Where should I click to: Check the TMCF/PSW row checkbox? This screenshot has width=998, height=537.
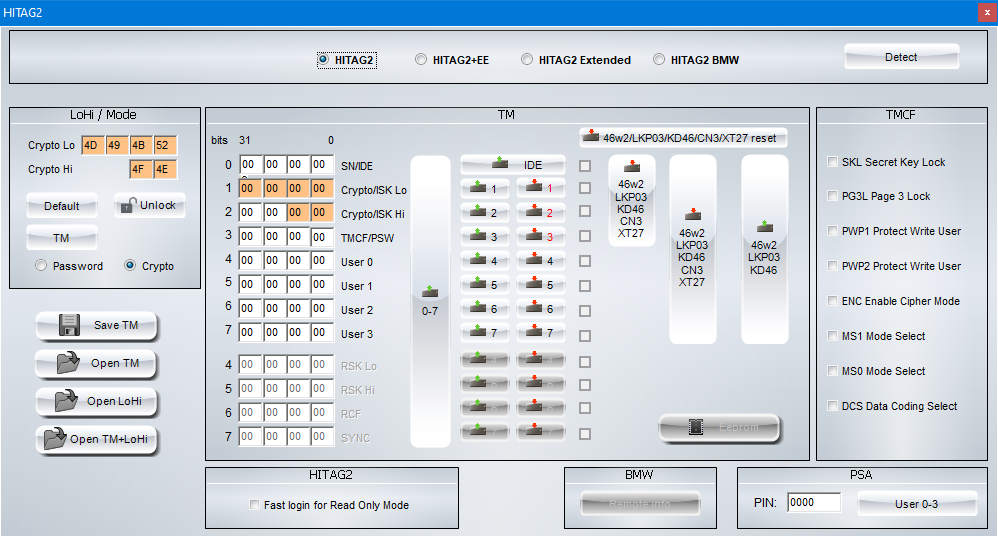[585, 236]
